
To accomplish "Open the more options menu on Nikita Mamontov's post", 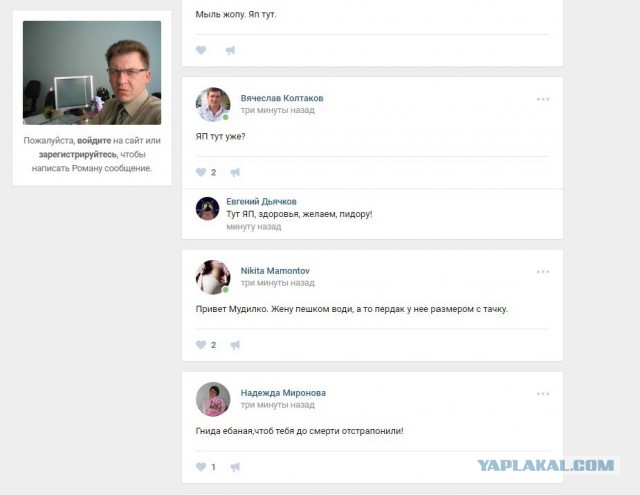I will point(543,272).
